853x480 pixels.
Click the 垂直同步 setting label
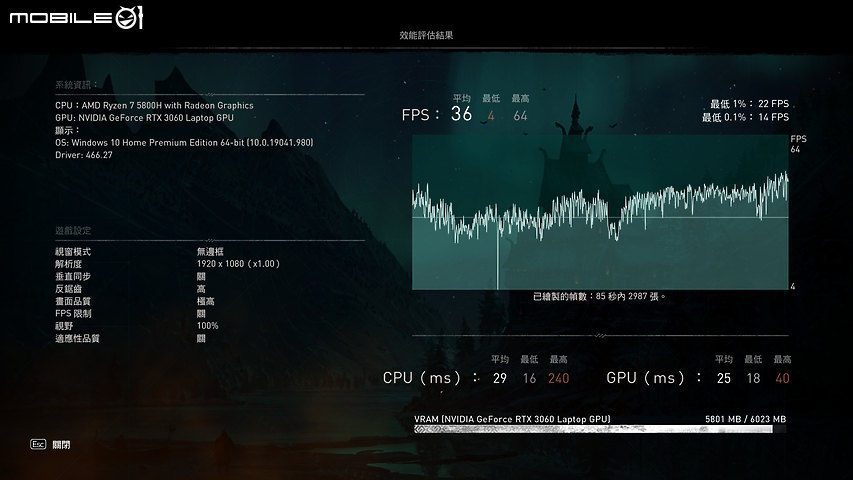point(73,276)
